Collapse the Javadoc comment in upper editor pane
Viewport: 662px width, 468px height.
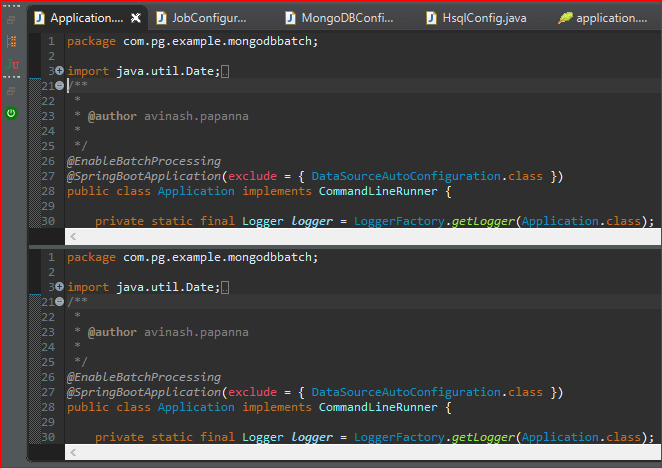click(60, 86)
